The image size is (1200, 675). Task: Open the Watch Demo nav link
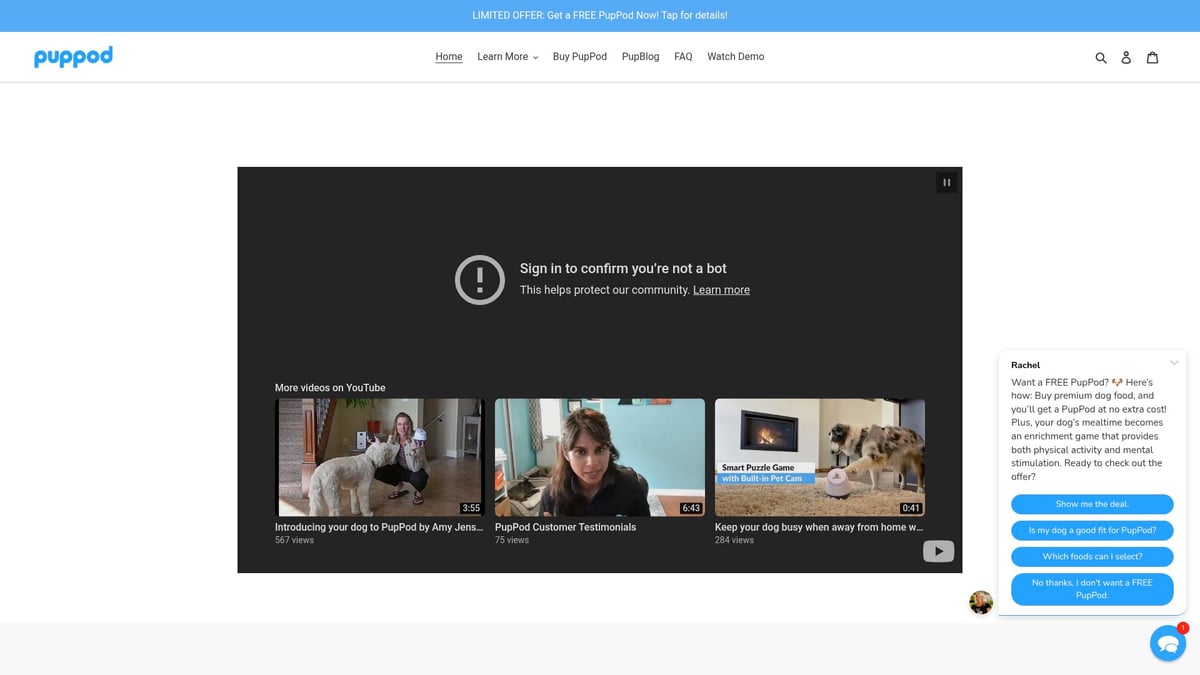735,57
